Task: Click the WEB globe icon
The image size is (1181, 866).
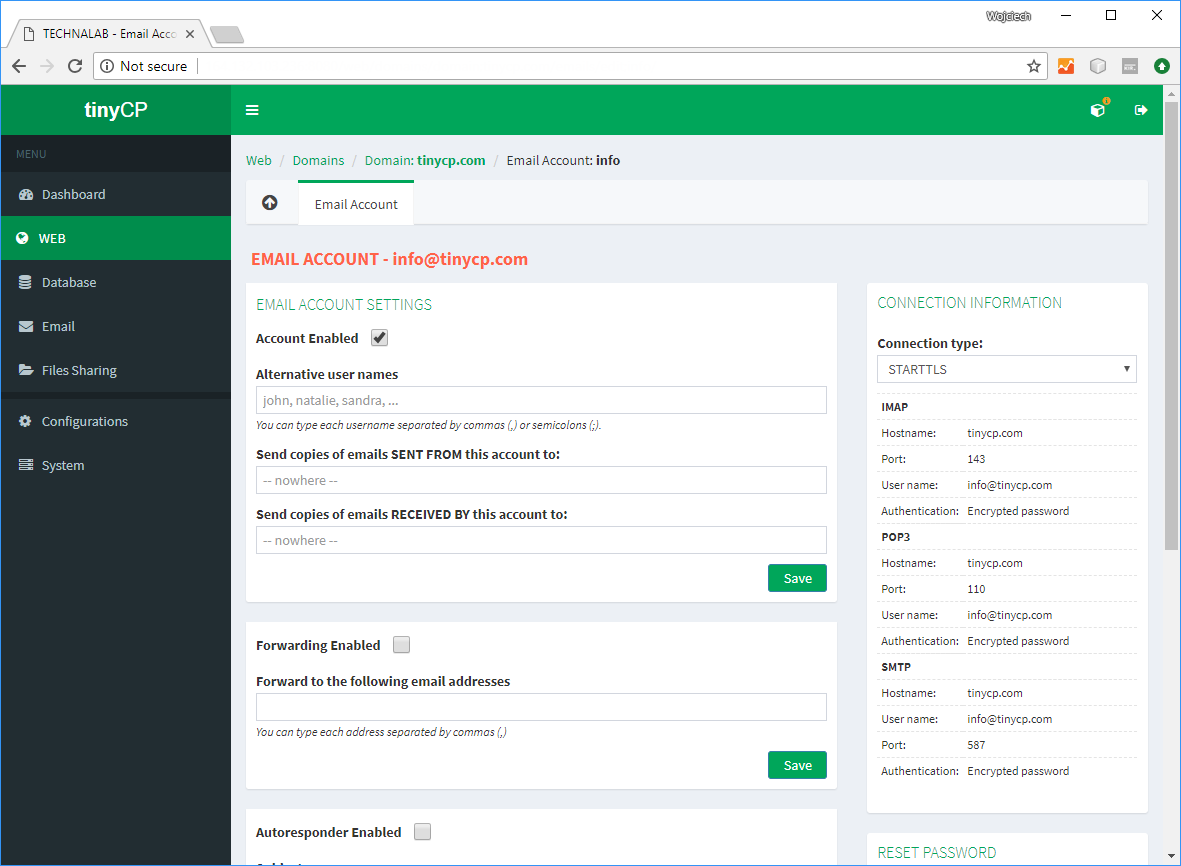Action: point(23,238)
